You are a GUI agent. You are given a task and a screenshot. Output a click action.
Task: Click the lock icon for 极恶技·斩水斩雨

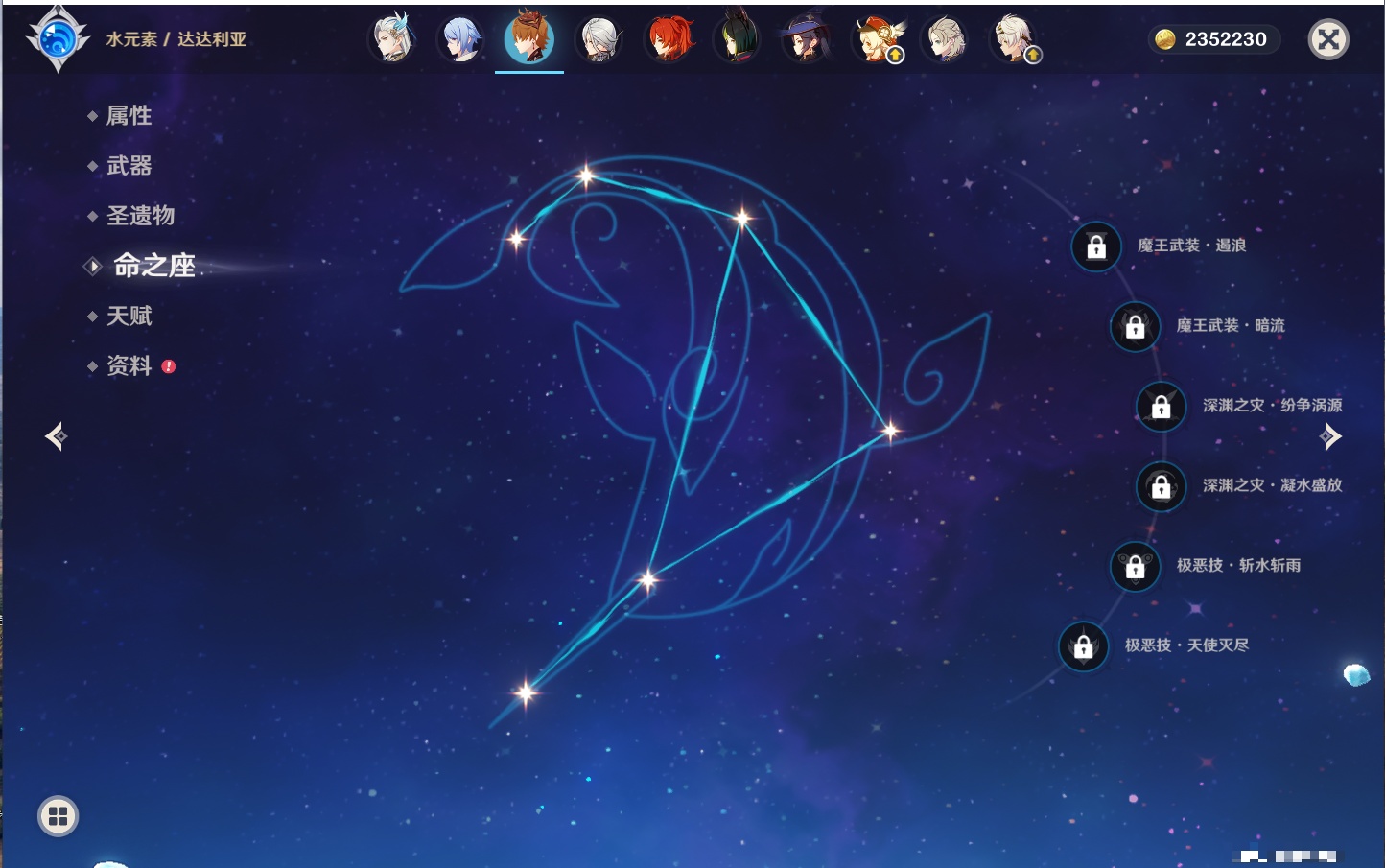tap(1135, 566)
